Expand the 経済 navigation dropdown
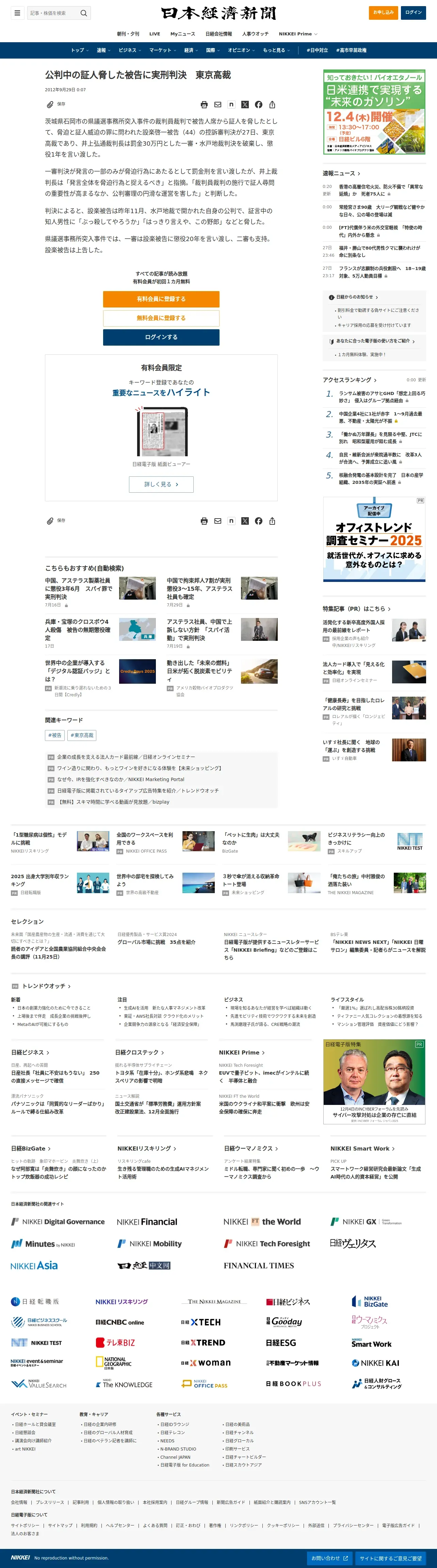Image resolution: width=437 pixels, height=1568 pixels. click(191, 50)
